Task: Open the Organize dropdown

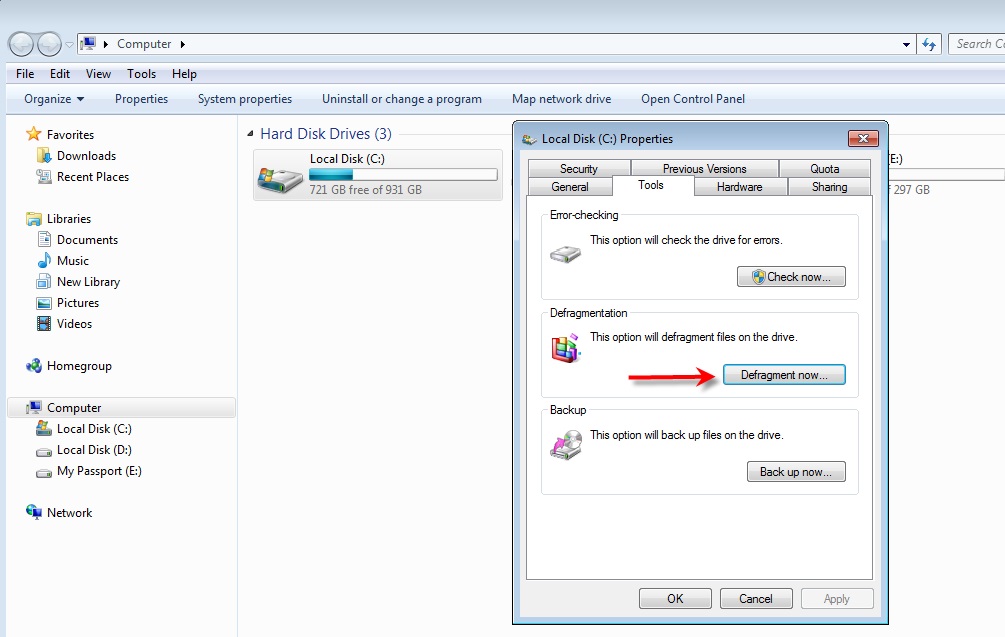Action: click(x=54, y=99)
